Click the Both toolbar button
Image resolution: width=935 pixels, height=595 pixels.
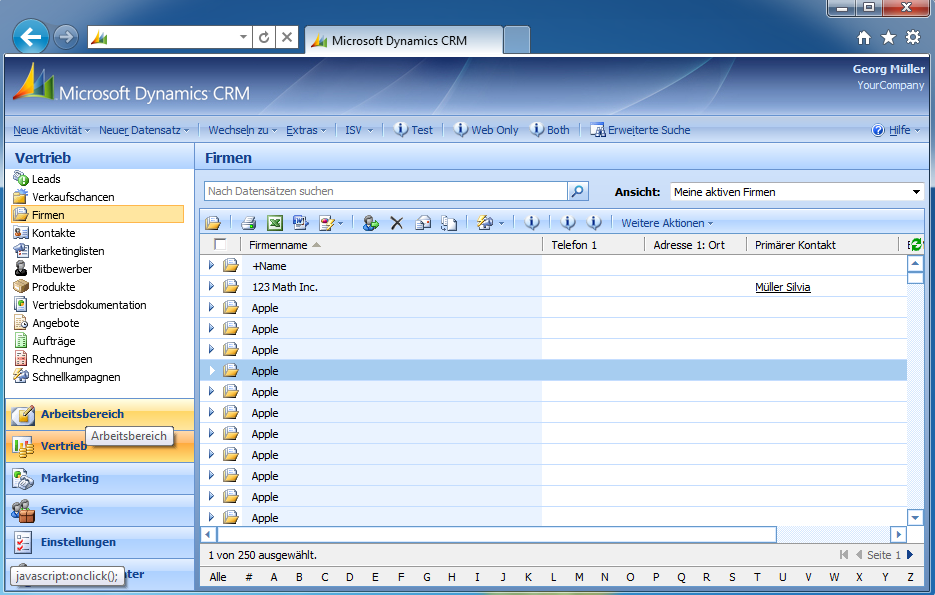[550, 130]
